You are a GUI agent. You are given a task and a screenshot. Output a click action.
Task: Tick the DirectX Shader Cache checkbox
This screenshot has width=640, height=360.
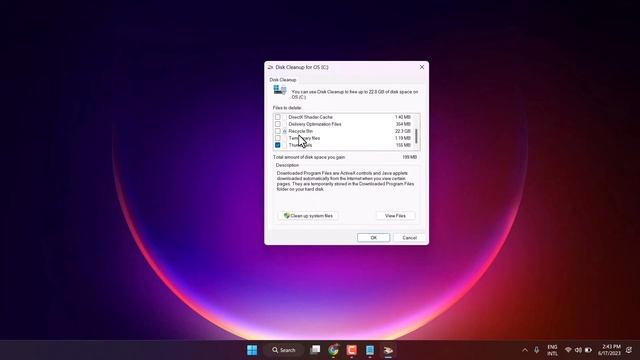pos(278,117)
